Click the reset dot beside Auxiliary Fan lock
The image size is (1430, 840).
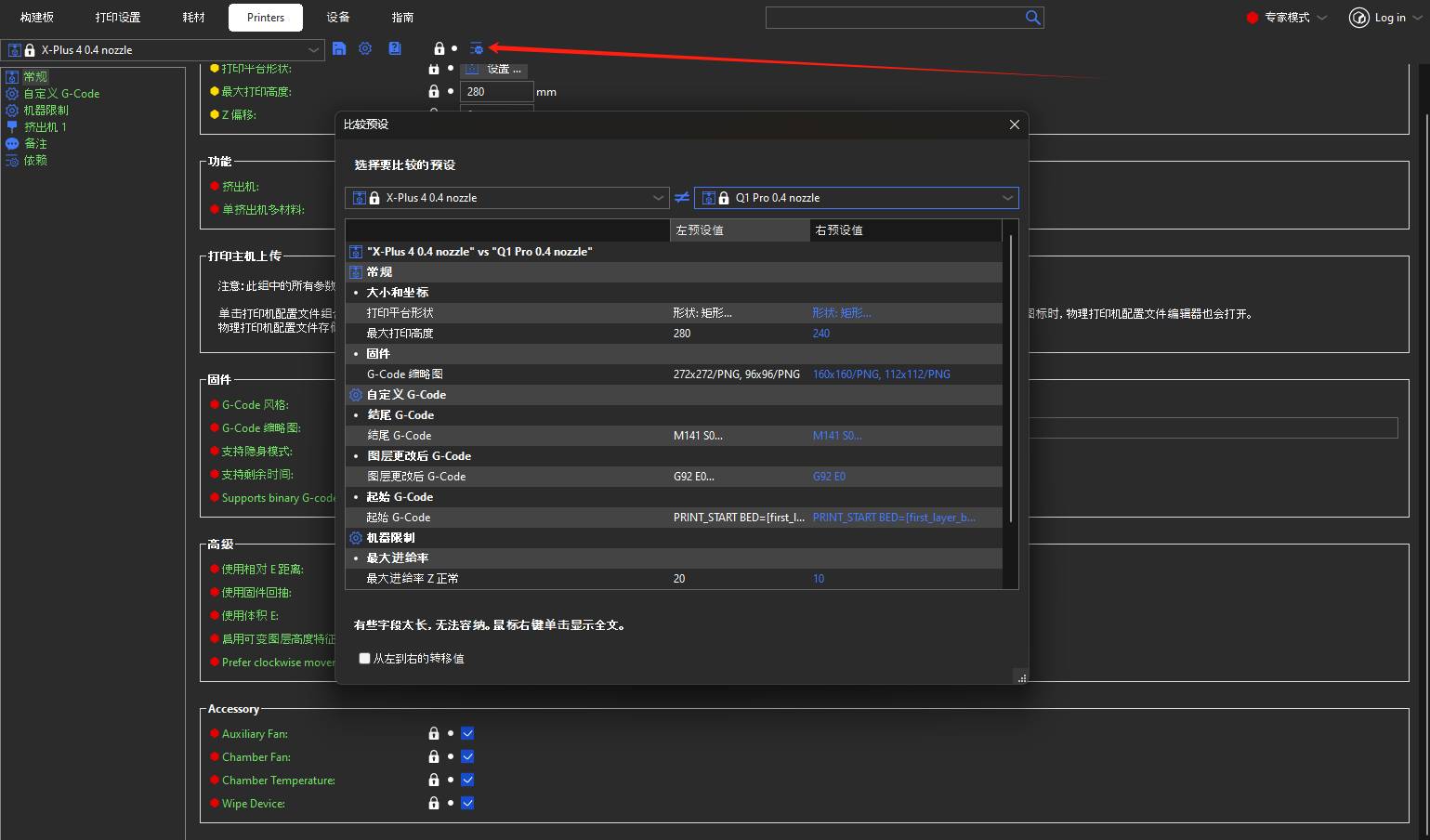click(451, 733)
